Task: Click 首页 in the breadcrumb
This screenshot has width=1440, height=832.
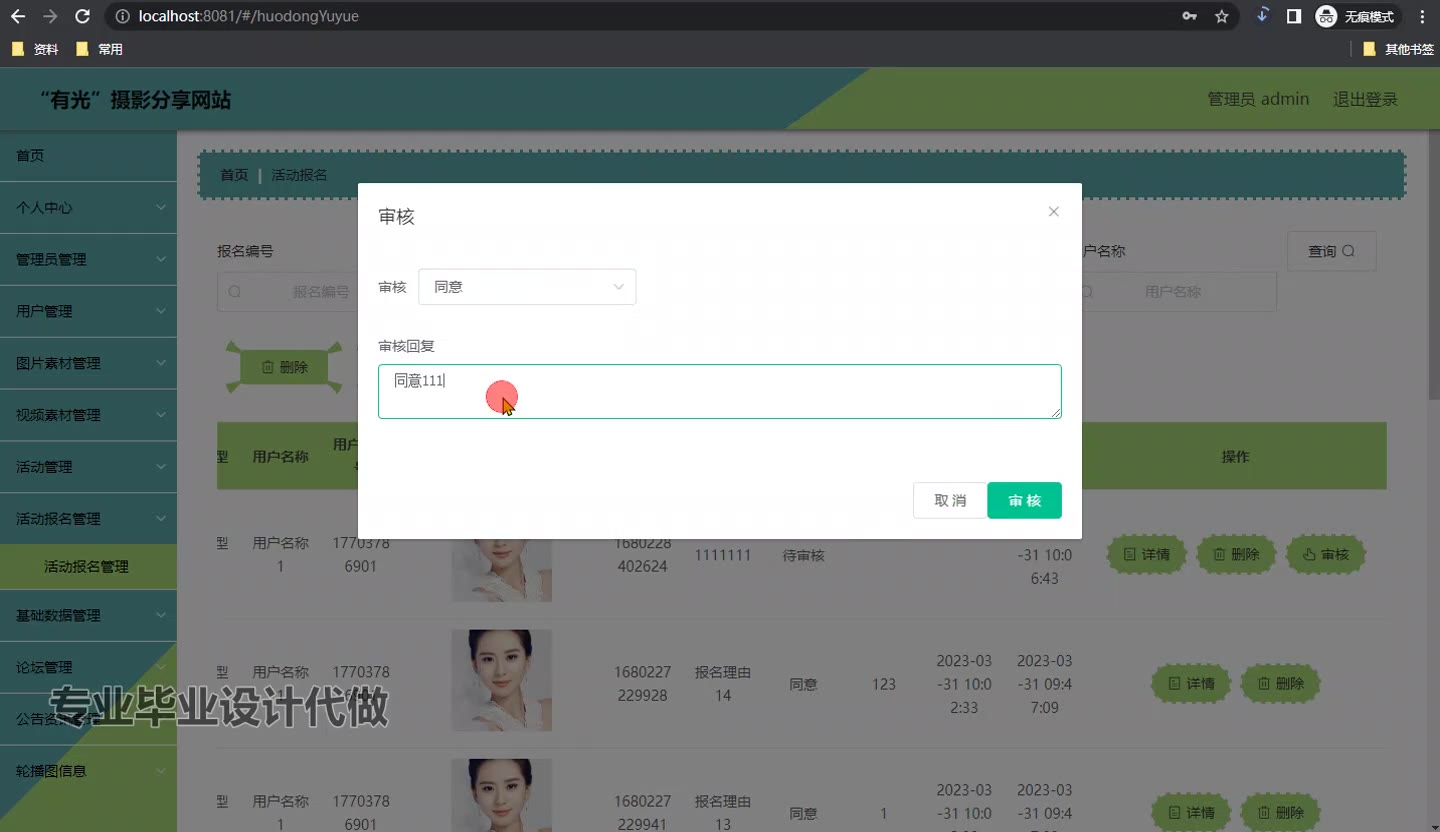Action: pyautogui.click(x=234, y=175)
